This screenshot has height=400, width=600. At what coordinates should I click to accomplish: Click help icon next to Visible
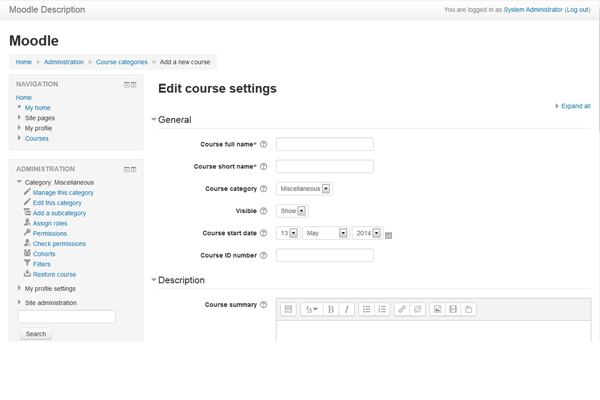click(x=264, y=211)
